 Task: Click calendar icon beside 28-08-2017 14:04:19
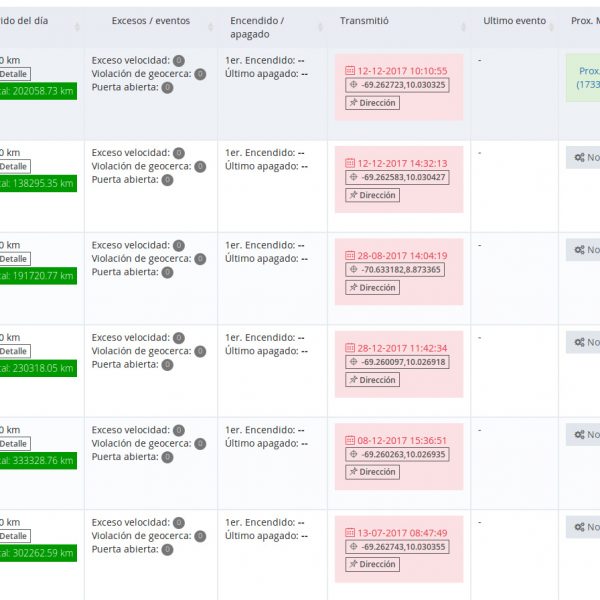350,256
